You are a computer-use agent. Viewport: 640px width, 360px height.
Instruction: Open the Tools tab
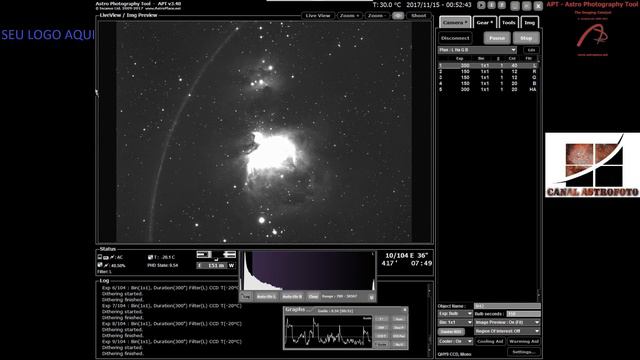(509, 22)
